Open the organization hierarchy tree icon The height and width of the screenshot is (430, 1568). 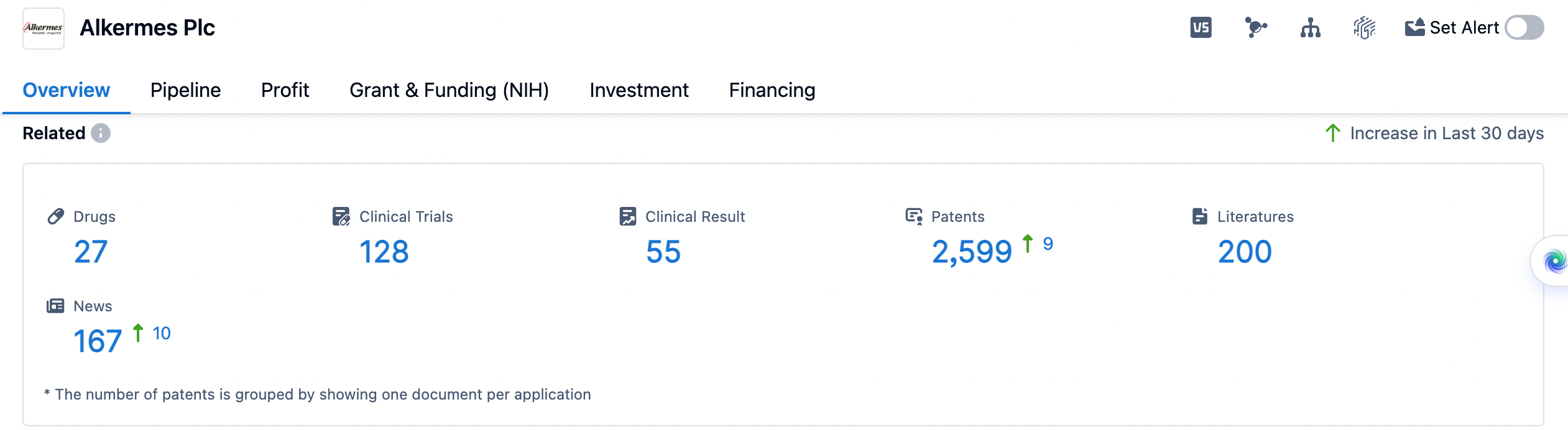[1310, 28]
